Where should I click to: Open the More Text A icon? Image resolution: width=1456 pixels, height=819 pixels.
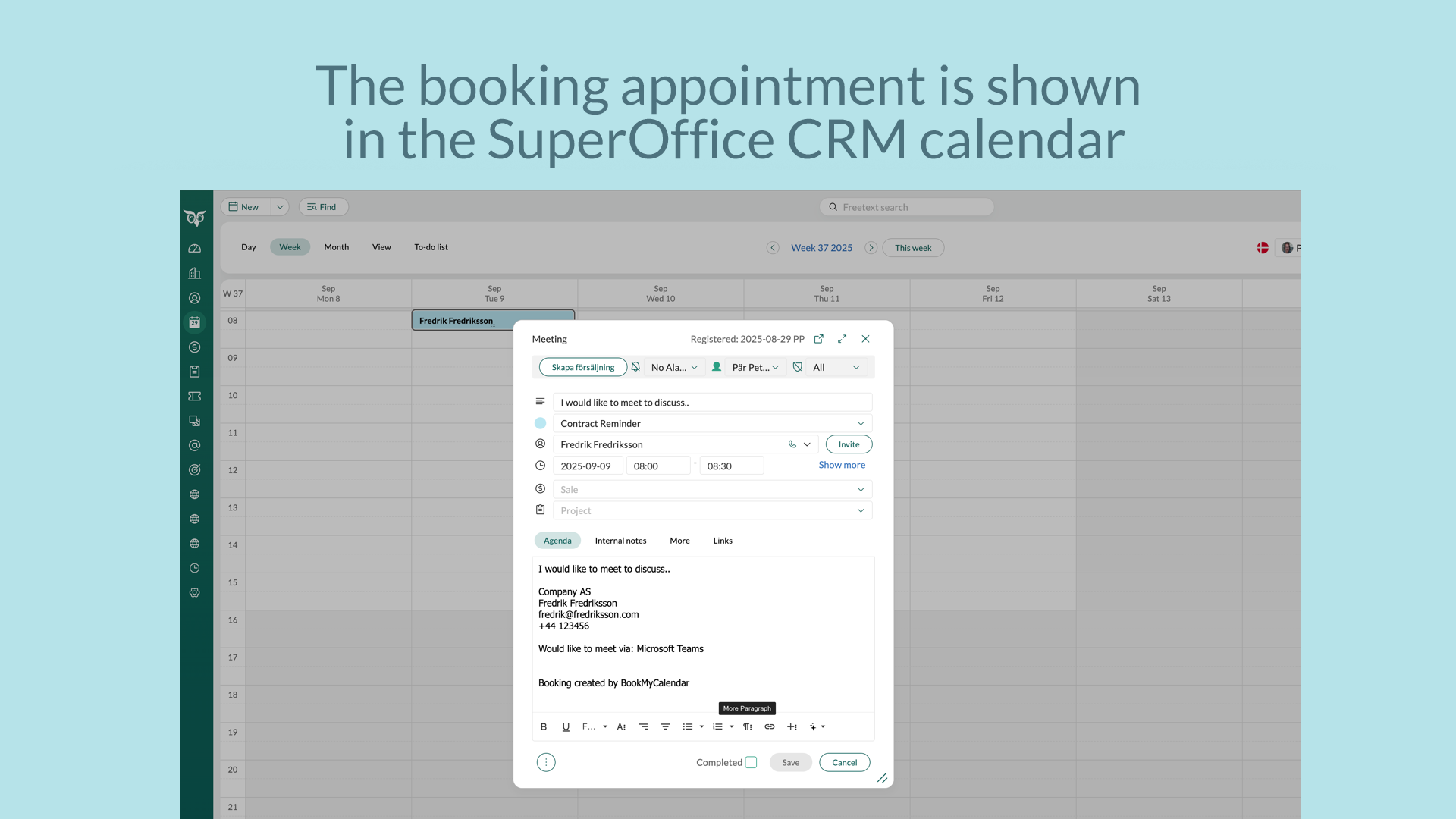(x=621, y=726)
